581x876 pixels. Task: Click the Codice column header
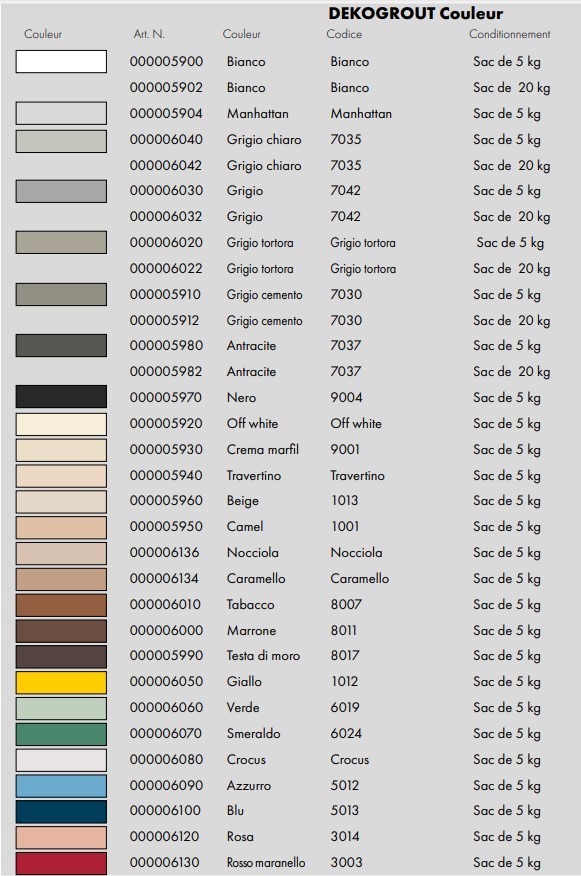pos(344,34)
